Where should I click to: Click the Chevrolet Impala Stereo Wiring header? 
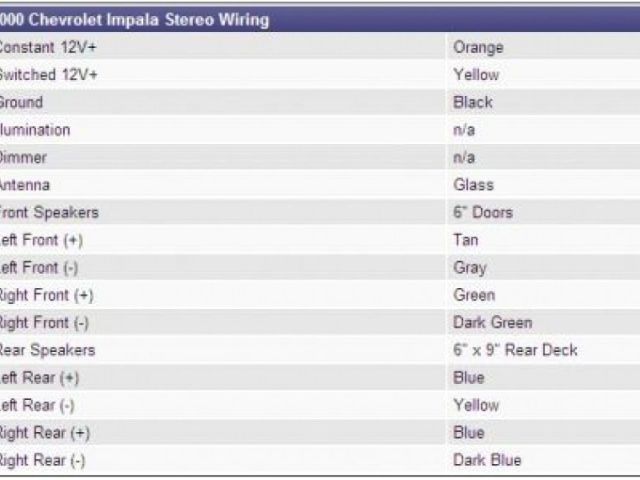coord(134,19)
